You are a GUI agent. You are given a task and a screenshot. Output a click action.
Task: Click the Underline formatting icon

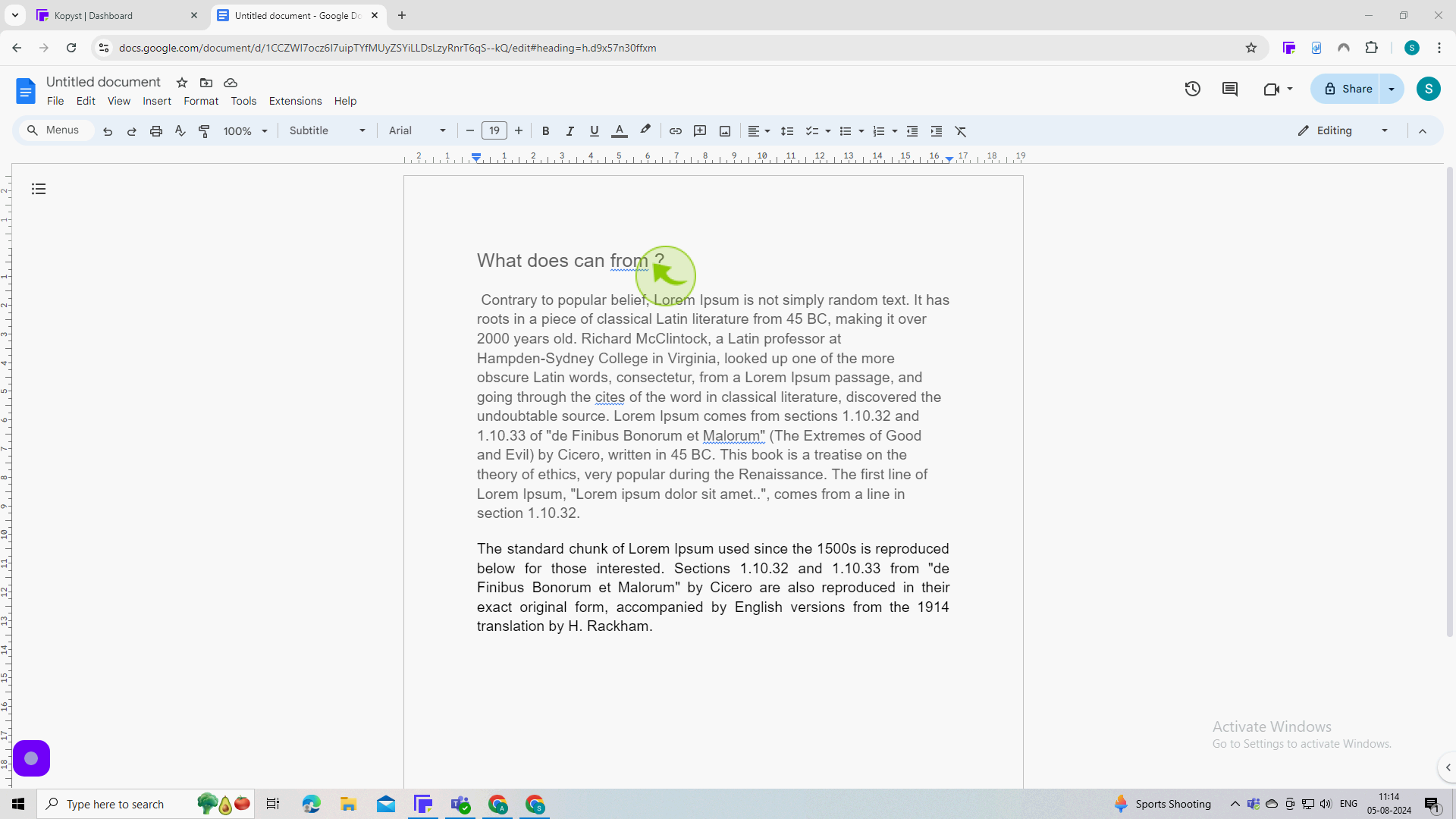(x=593, y=131)
